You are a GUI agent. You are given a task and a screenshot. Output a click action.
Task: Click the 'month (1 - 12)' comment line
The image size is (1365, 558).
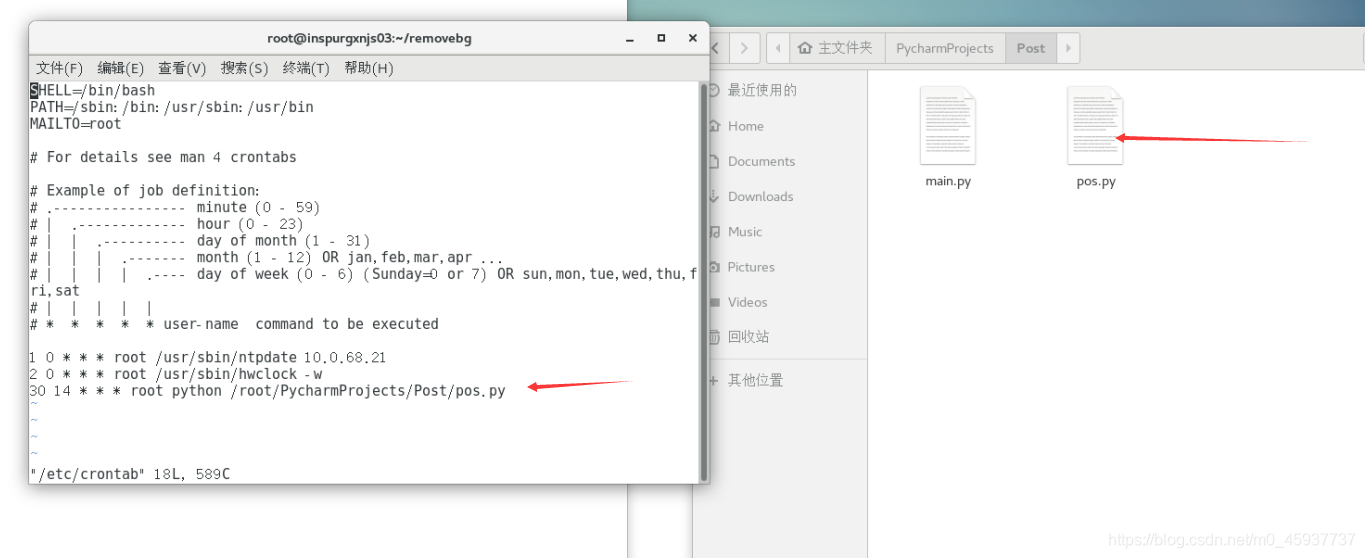[267, 257]
